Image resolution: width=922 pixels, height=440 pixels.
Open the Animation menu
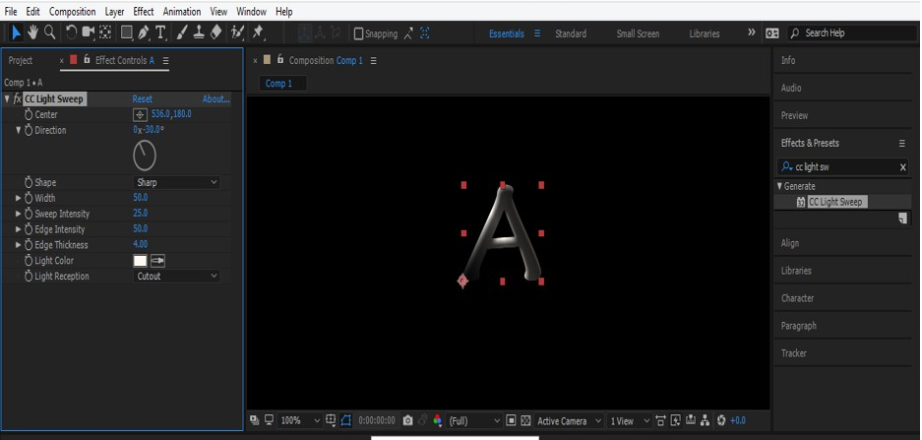pos(182,12)
